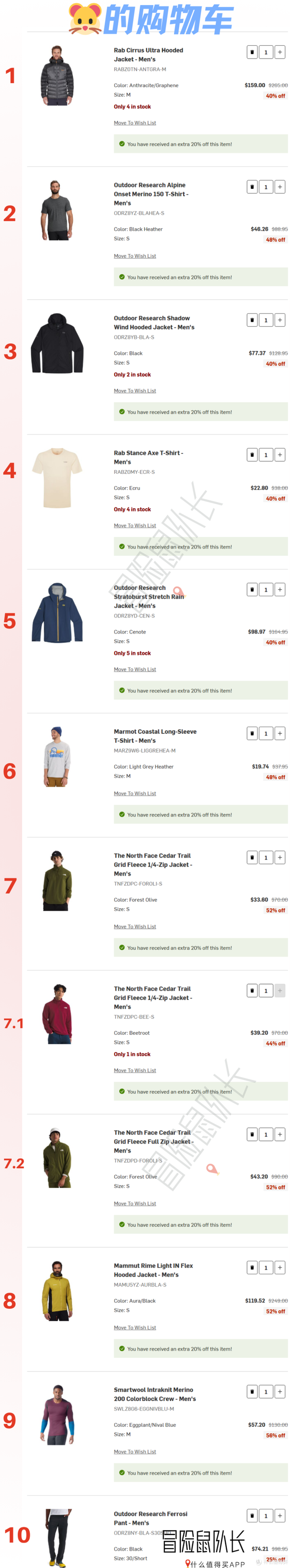Trash the Shadow Wind Hooded Jacket item
Screen dimensions: 290x1568
tap(251, 319)
